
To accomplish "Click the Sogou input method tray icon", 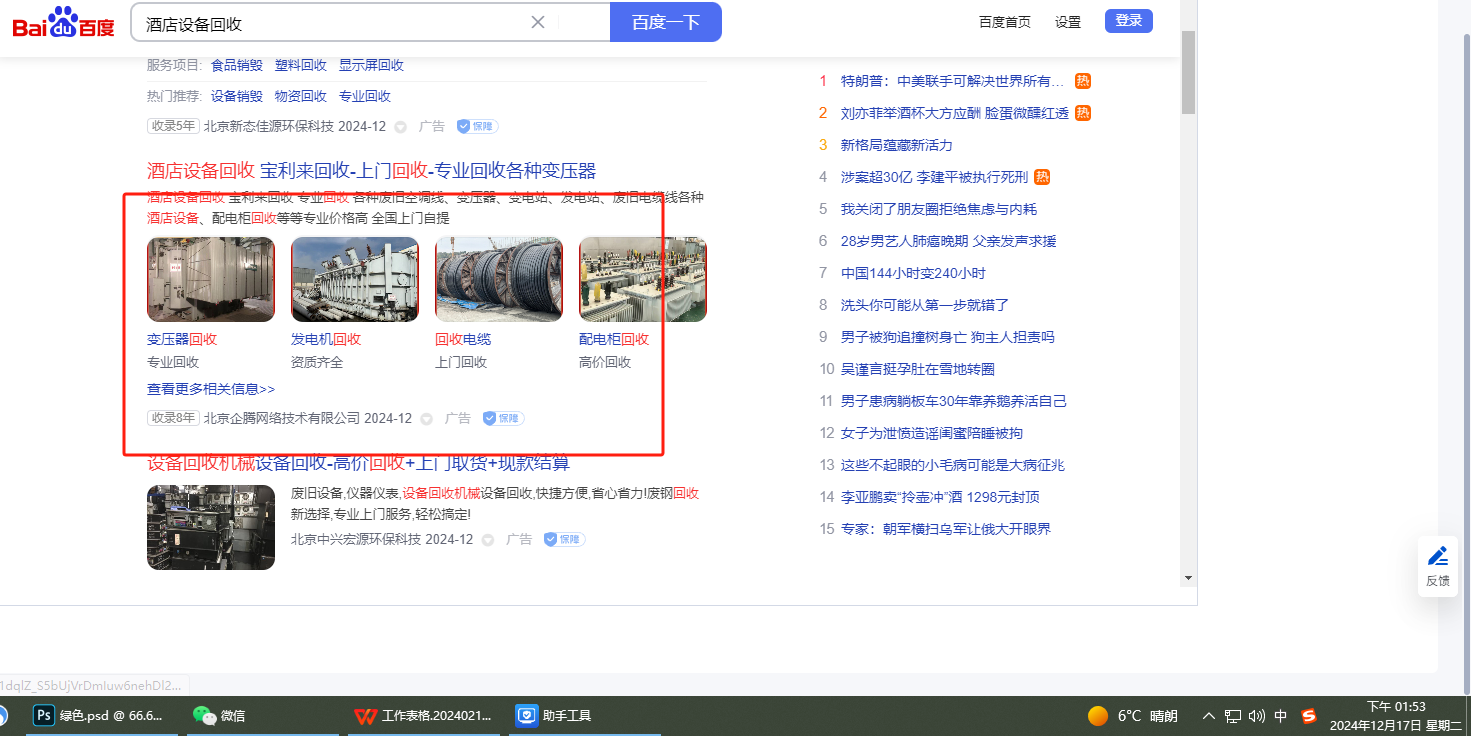I will coord(1309,716).
